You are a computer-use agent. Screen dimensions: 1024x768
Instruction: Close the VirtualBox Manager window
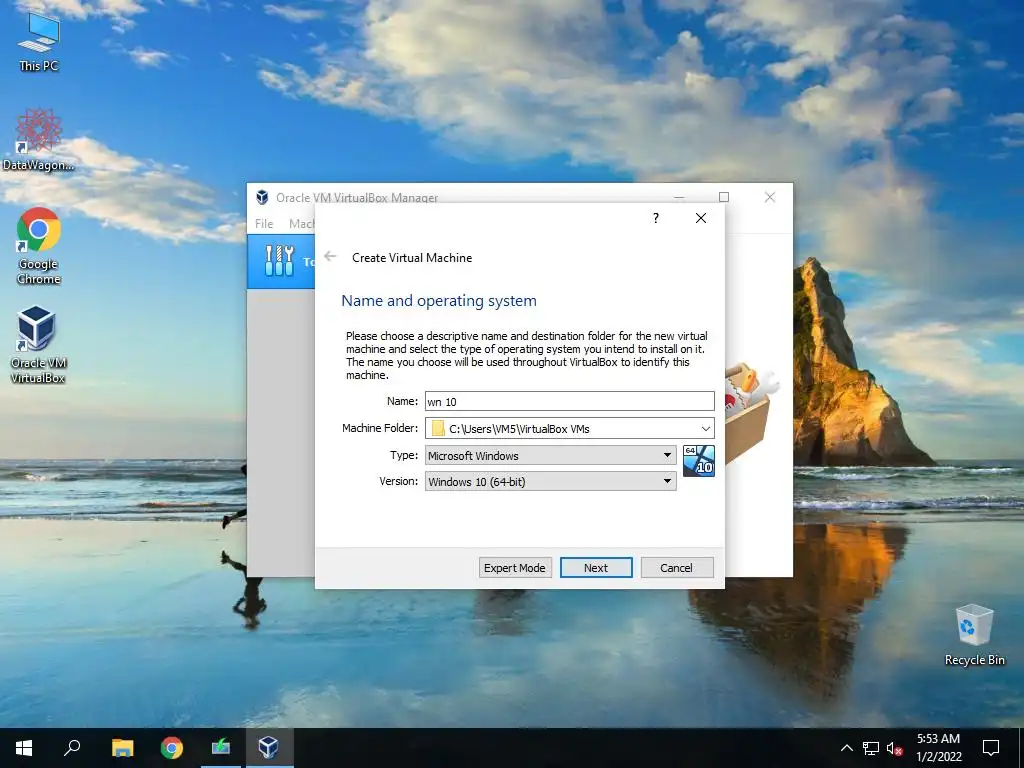pos(770,197)
